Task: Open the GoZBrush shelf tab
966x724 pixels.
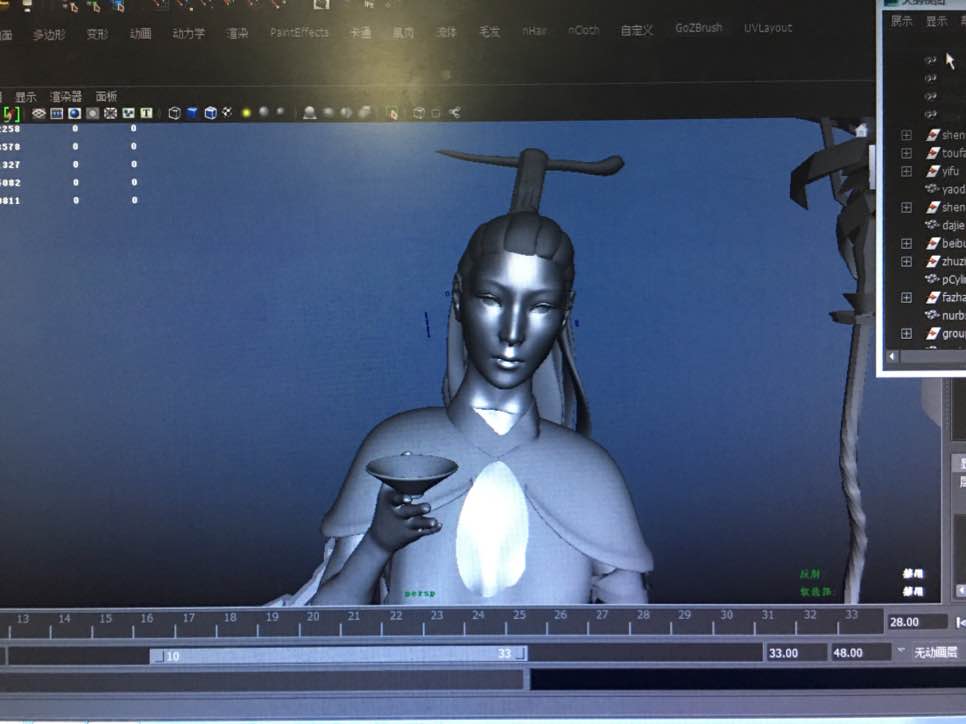Action: click(x=699, y=28)
